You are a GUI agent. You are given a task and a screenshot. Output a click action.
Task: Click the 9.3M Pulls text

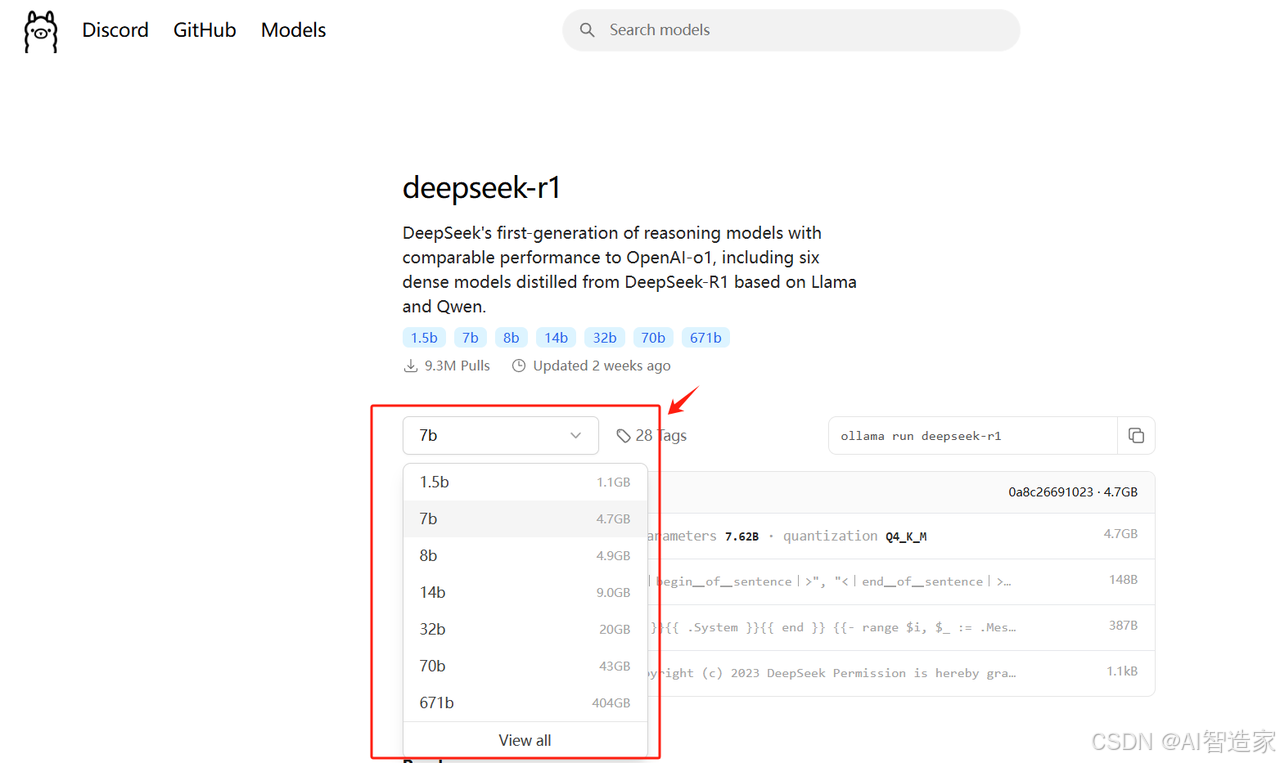point(457,366)
